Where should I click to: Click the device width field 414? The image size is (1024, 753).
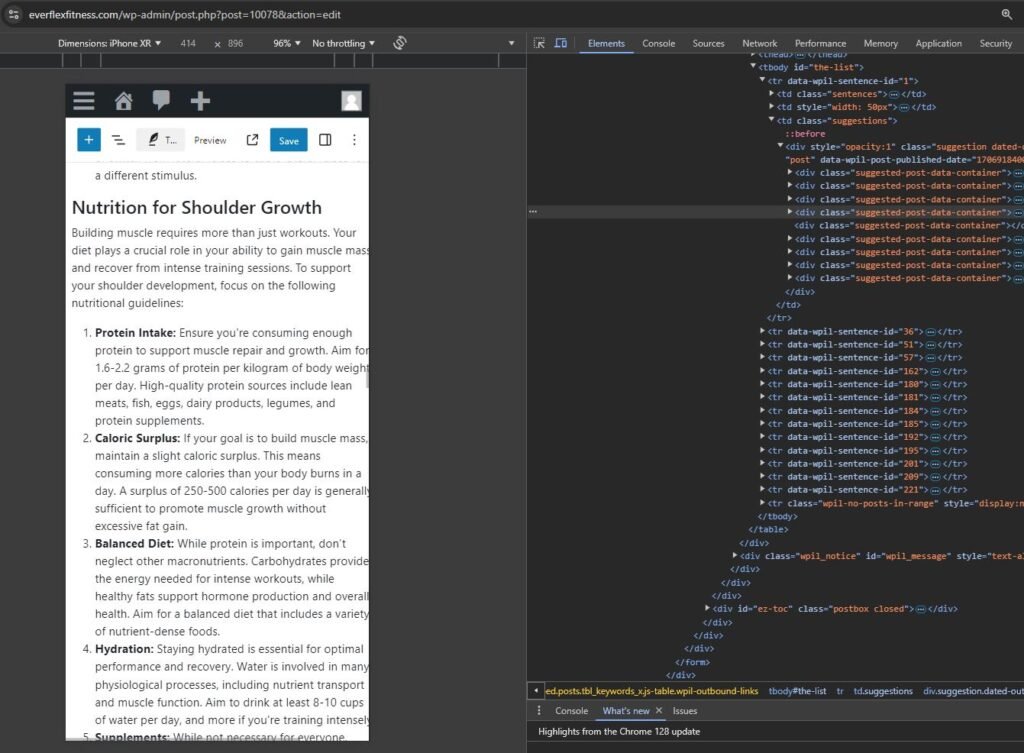point(188,43)
